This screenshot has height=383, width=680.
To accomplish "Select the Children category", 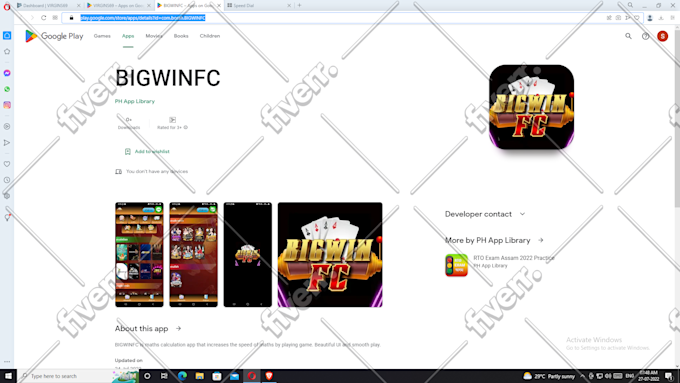I will point(210,36).
